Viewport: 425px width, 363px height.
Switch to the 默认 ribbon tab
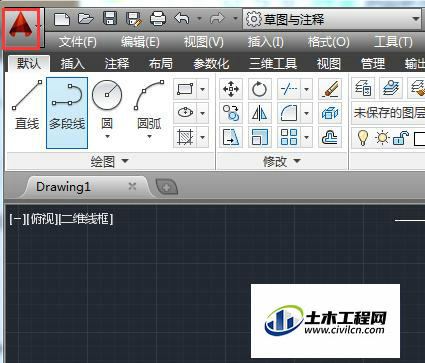[x=29, y=63]
